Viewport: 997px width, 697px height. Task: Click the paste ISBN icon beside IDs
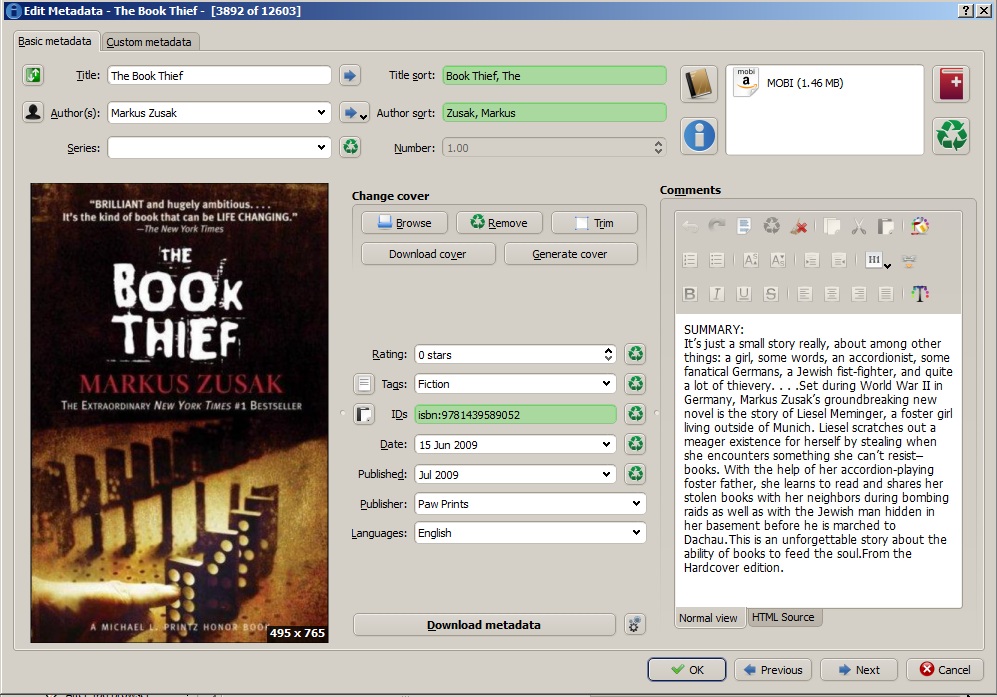tap(365, 414)
